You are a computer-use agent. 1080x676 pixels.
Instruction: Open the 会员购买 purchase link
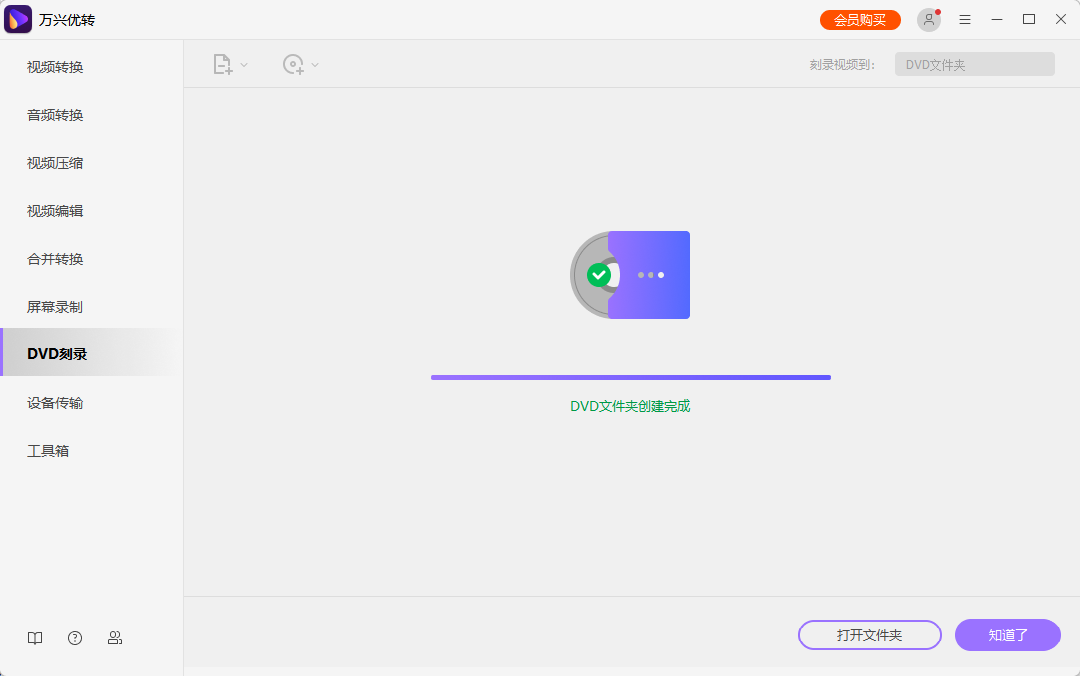click(860, 19)
